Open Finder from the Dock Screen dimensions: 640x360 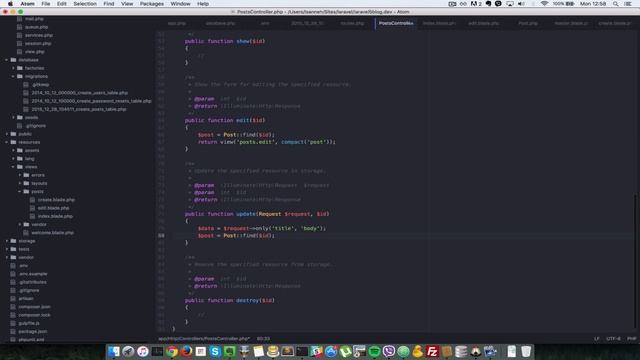(x=114, y=351)
